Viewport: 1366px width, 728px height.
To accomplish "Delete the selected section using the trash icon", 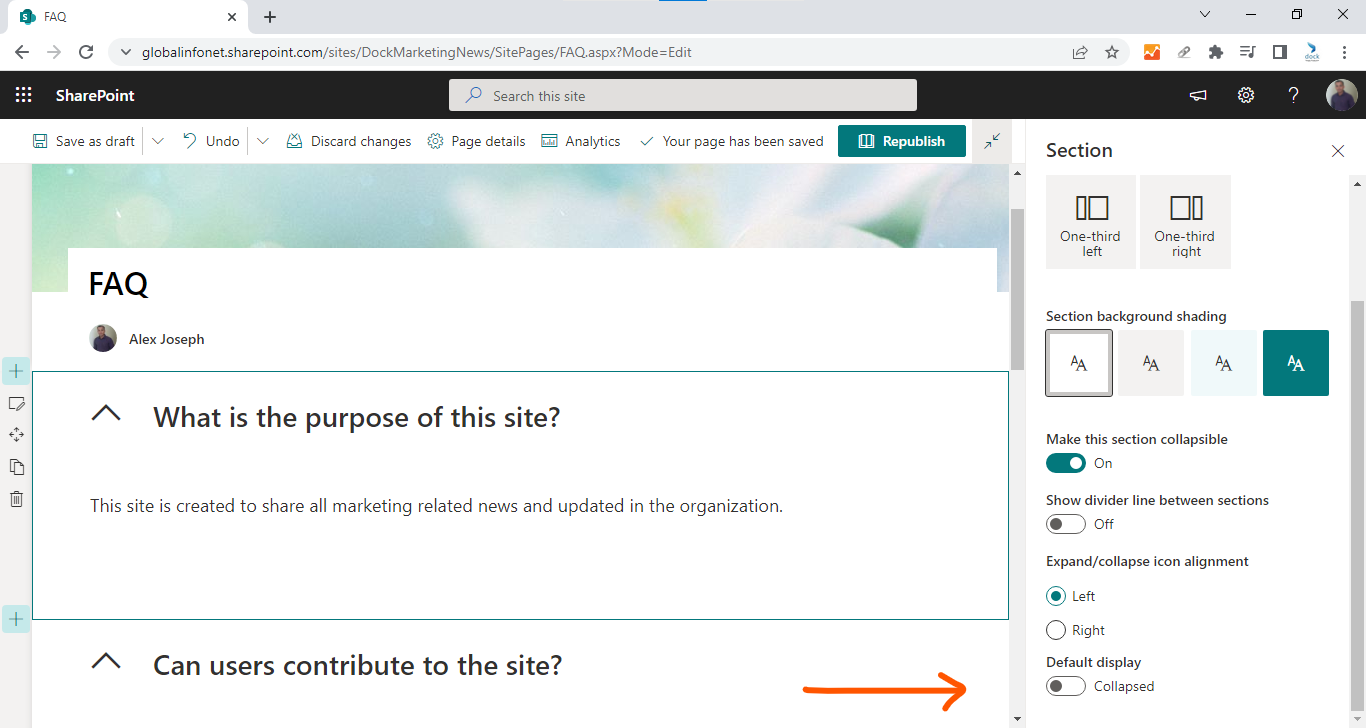I will point(16,498).
